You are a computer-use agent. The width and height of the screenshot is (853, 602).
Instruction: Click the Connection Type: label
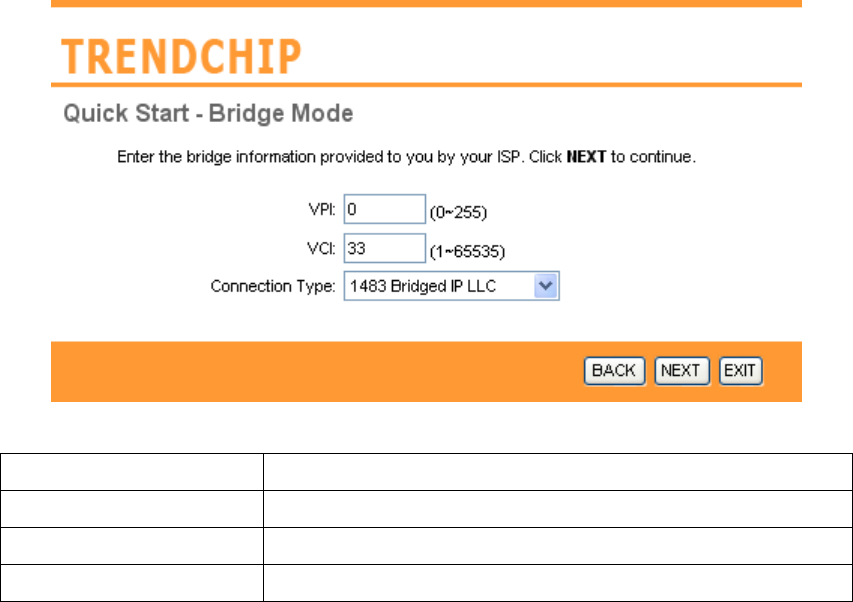point(273,287)
